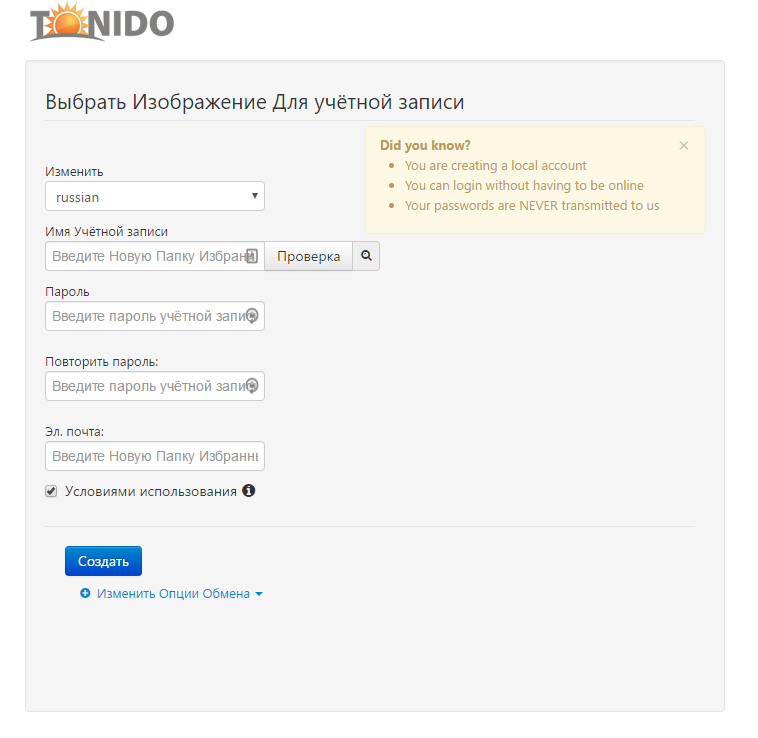Click the magnifier search icon button

366,256
